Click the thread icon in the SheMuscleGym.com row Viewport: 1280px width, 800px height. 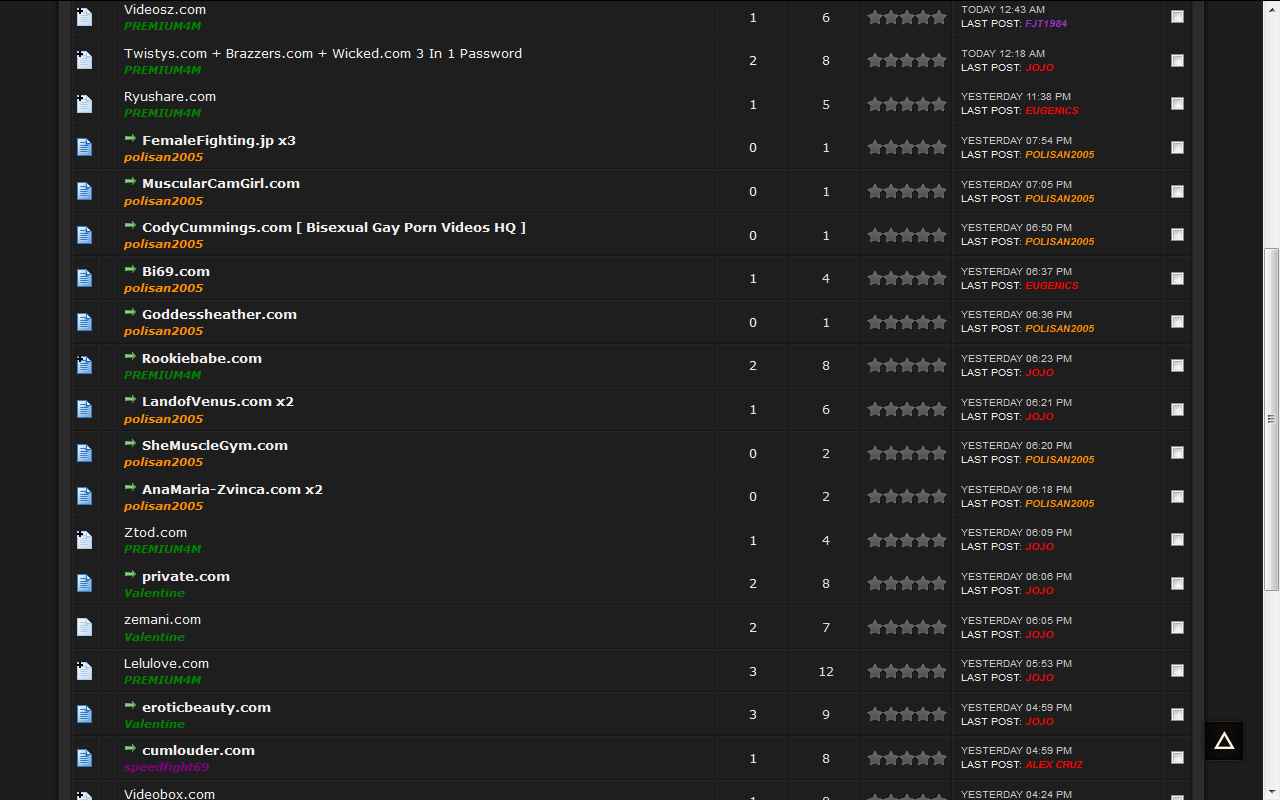(x=84, y=453)
